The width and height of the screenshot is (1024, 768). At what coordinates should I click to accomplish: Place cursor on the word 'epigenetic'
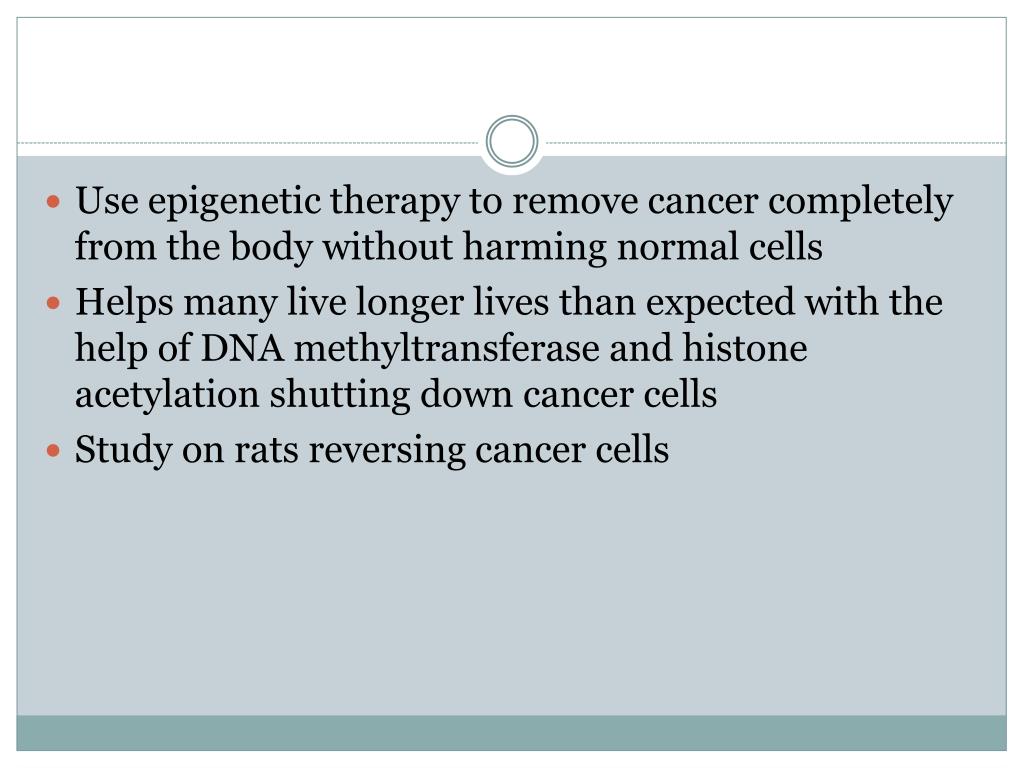point(234,202)
